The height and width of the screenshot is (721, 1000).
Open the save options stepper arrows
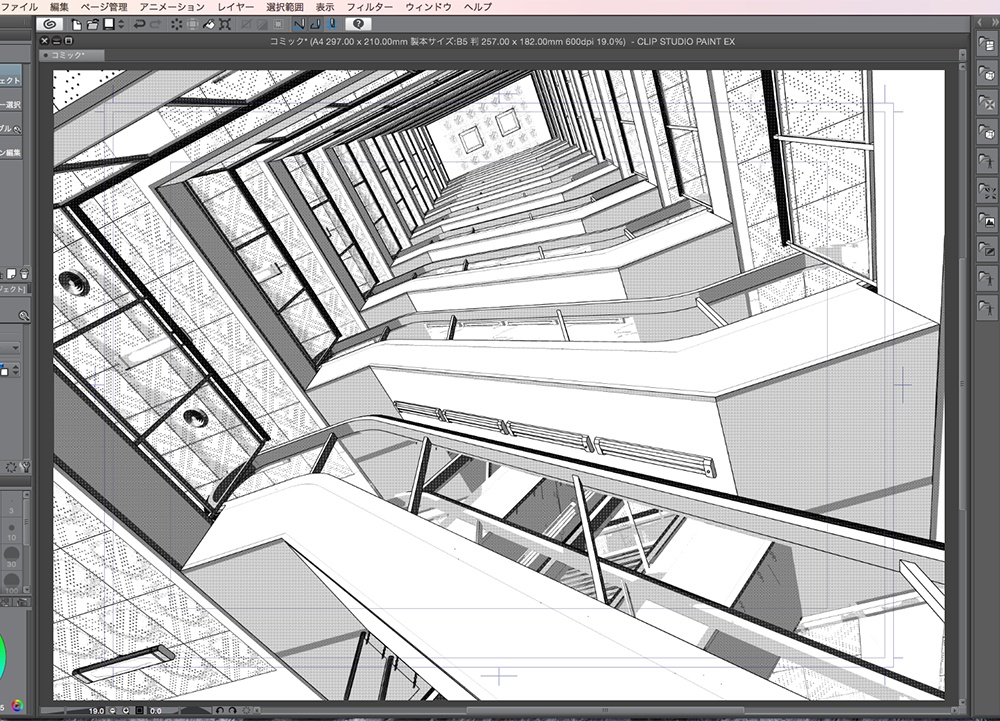click(121, 24)
